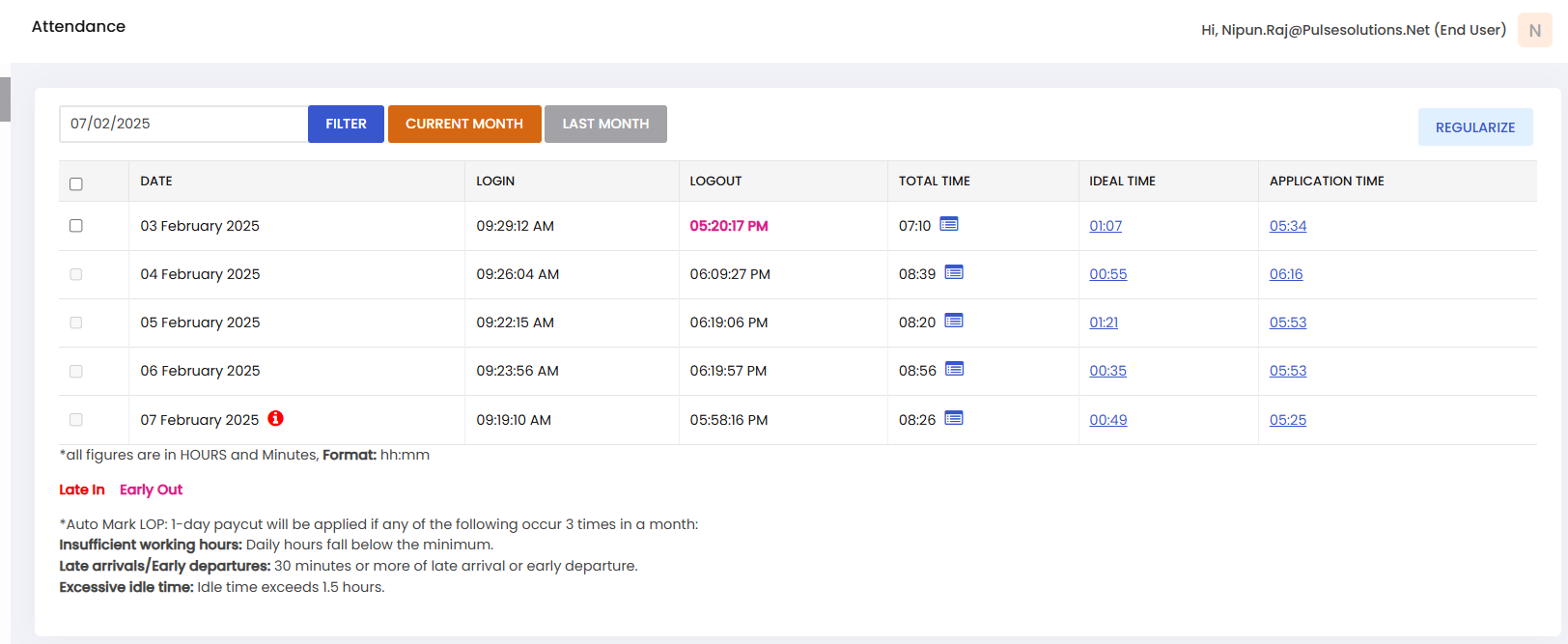The image size is (1568, 644).
Task: Check the 03 February 2025 row checkbox
Action: (76, 226)
